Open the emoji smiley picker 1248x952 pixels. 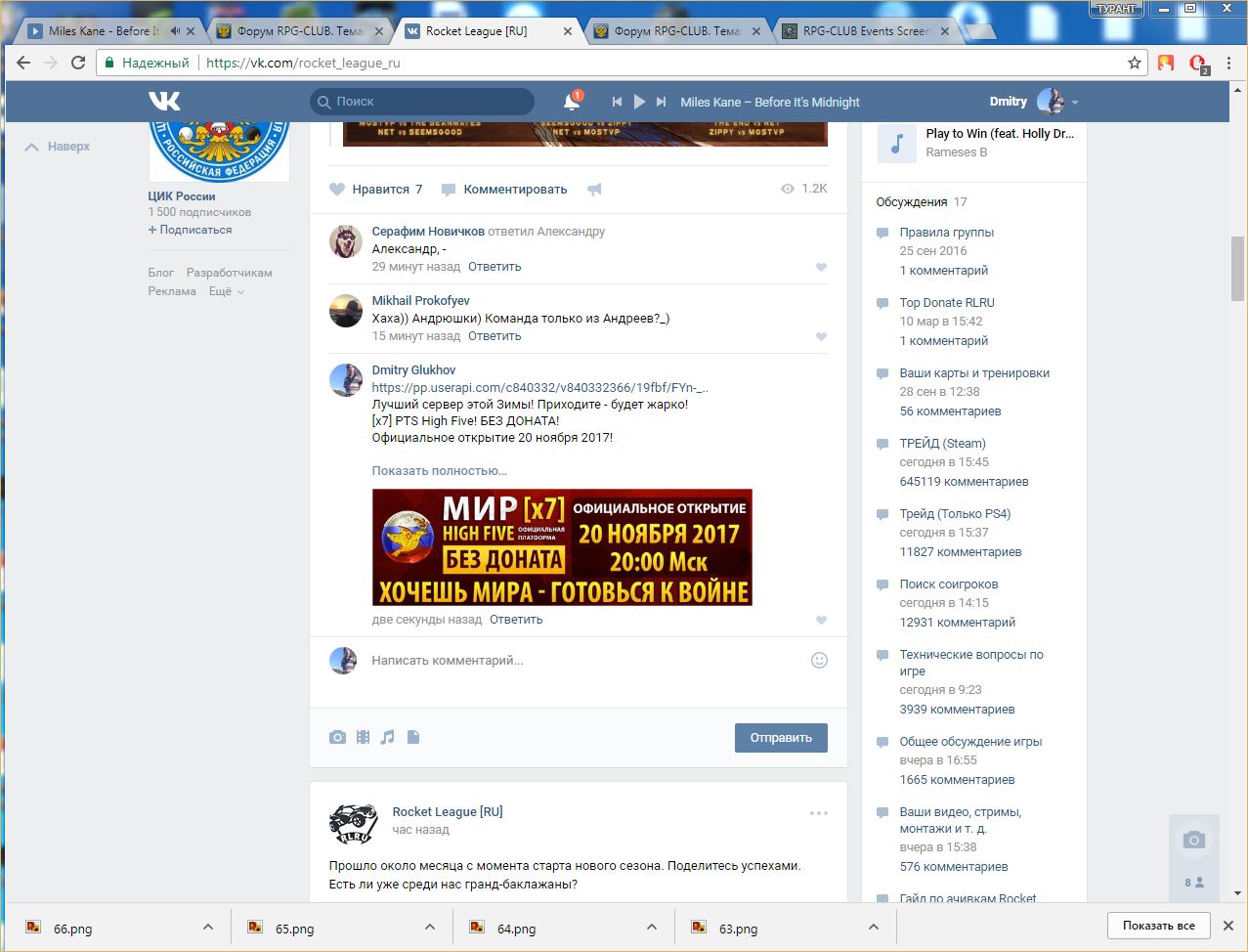tap(819, 661)
